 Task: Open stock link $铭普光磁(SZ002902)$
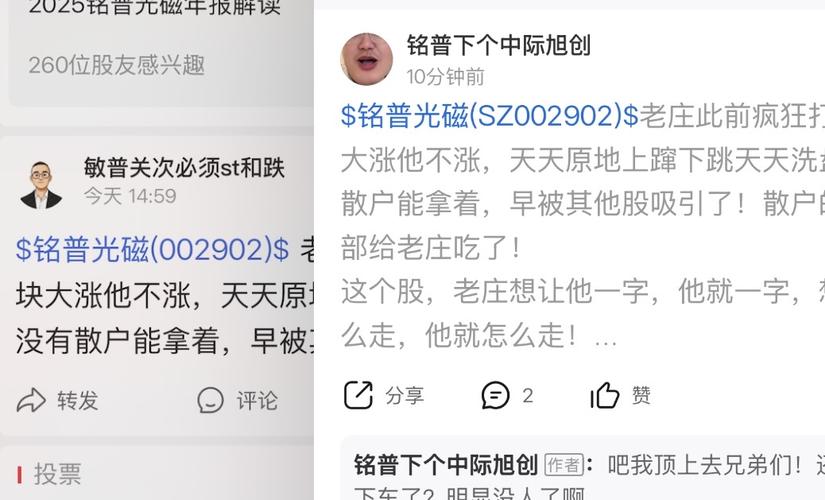coord(489,115)
